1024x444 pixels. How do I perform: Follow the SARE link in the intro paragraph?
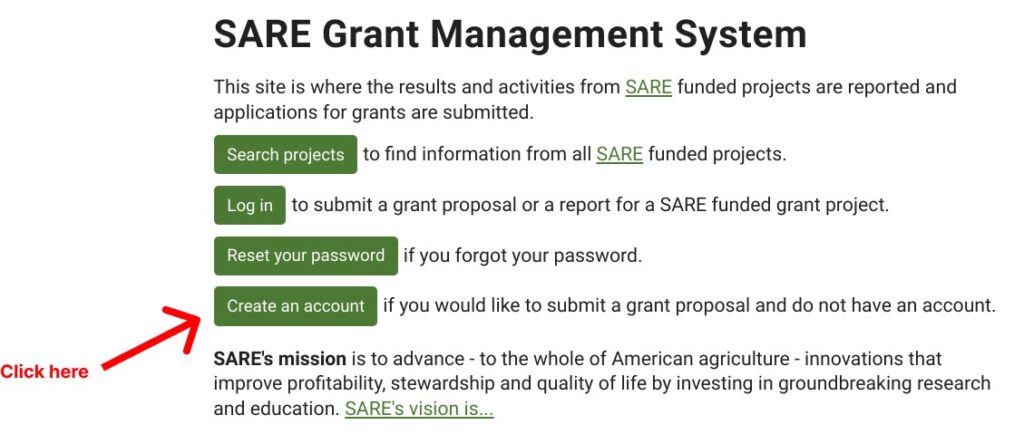(x=648, y=87)
